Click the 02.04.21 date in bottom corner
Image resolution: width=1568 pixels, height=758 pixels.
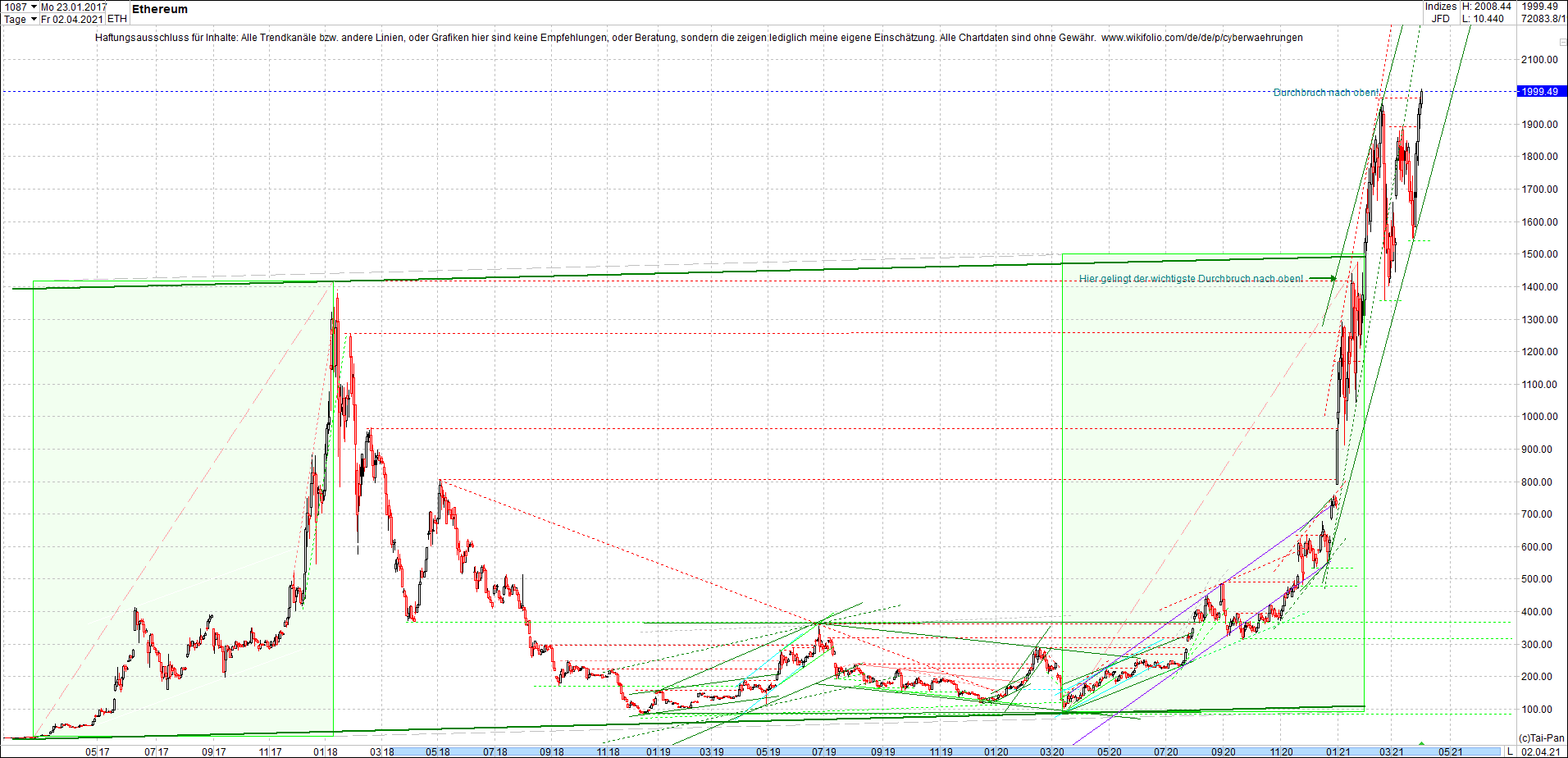(x=1541, y=751)
